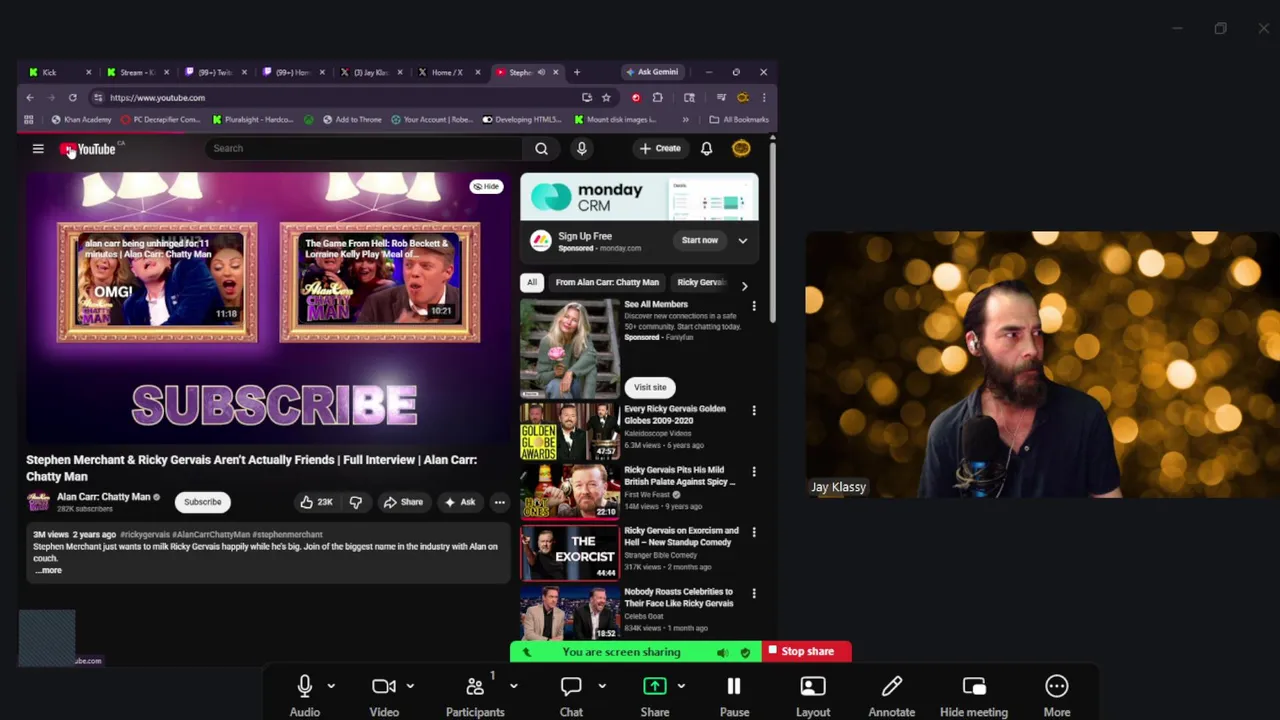Subscribe to Alan Carr: Chatty Man
Image resolution: width=1280 pixels, height=720 pixels.
click(x=202, y=502)
